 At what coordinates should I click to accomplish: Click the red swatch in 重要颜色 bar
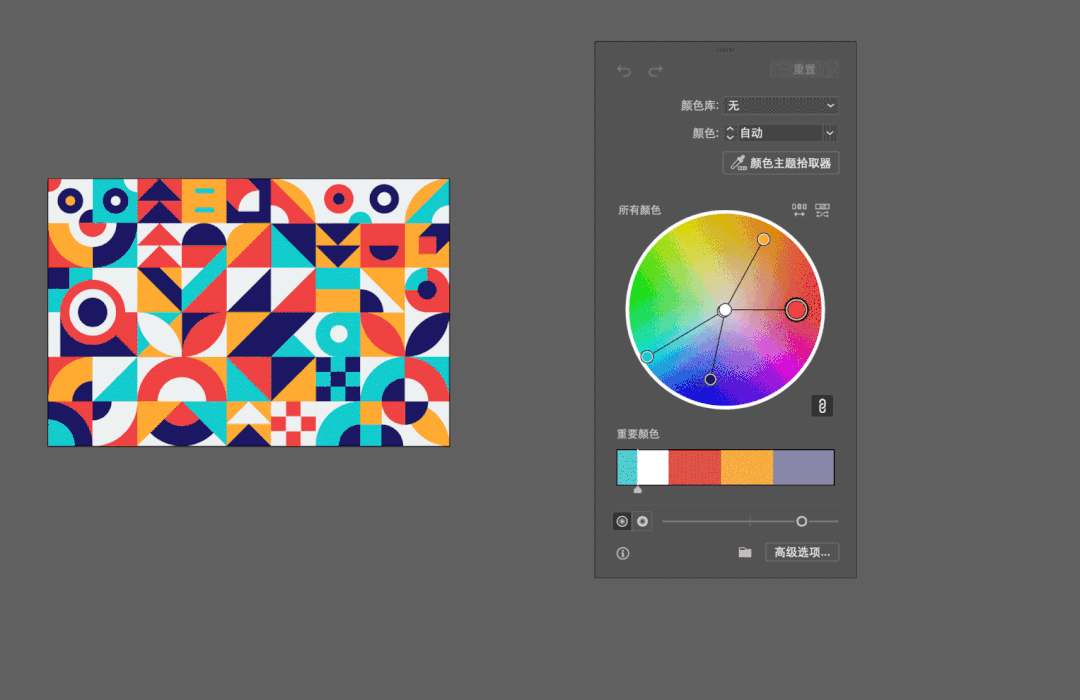[x=694, y=467]
